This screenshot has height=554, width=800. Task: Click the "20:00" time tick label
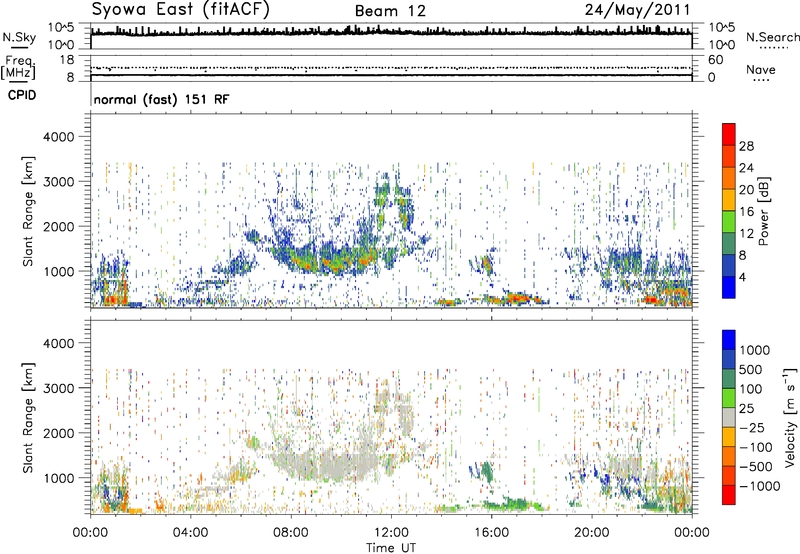pos(591,533)
